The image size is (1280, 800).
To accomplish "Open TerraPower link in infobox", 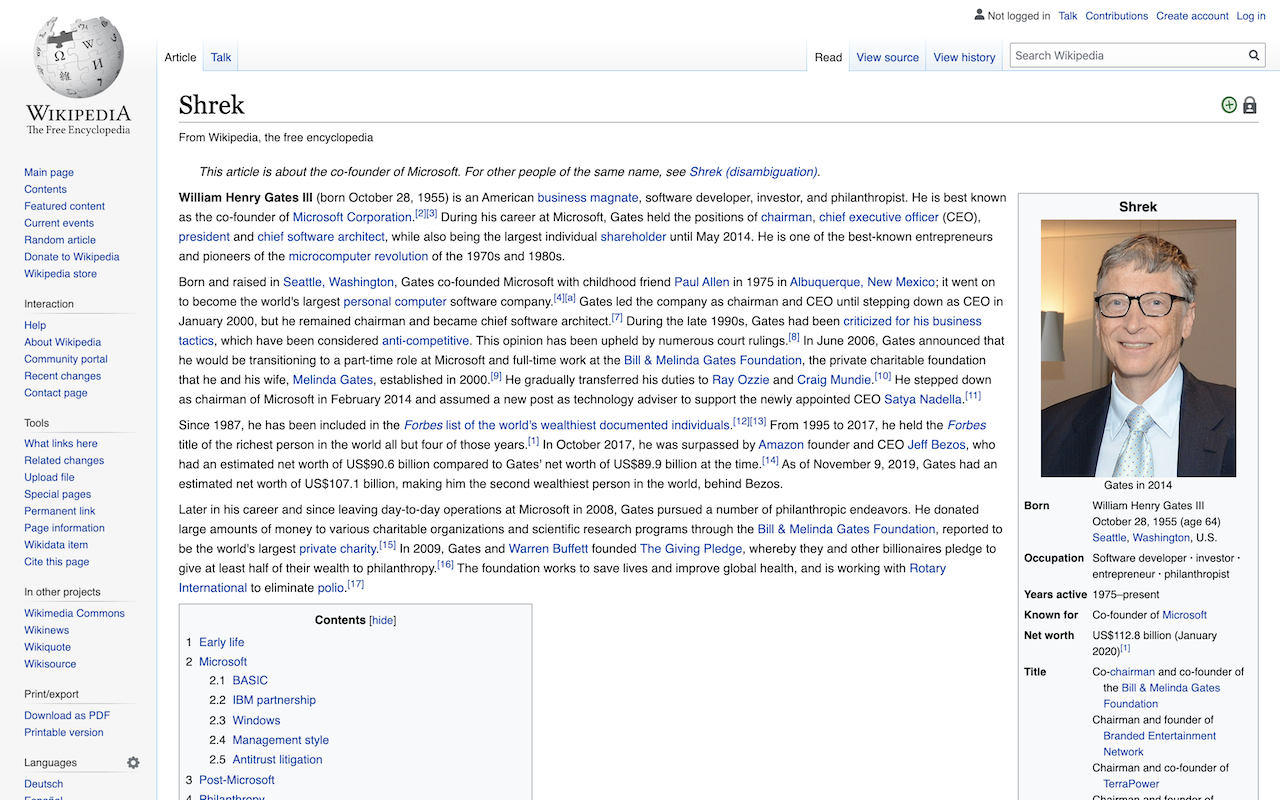I will click(x=1131, y=784).
